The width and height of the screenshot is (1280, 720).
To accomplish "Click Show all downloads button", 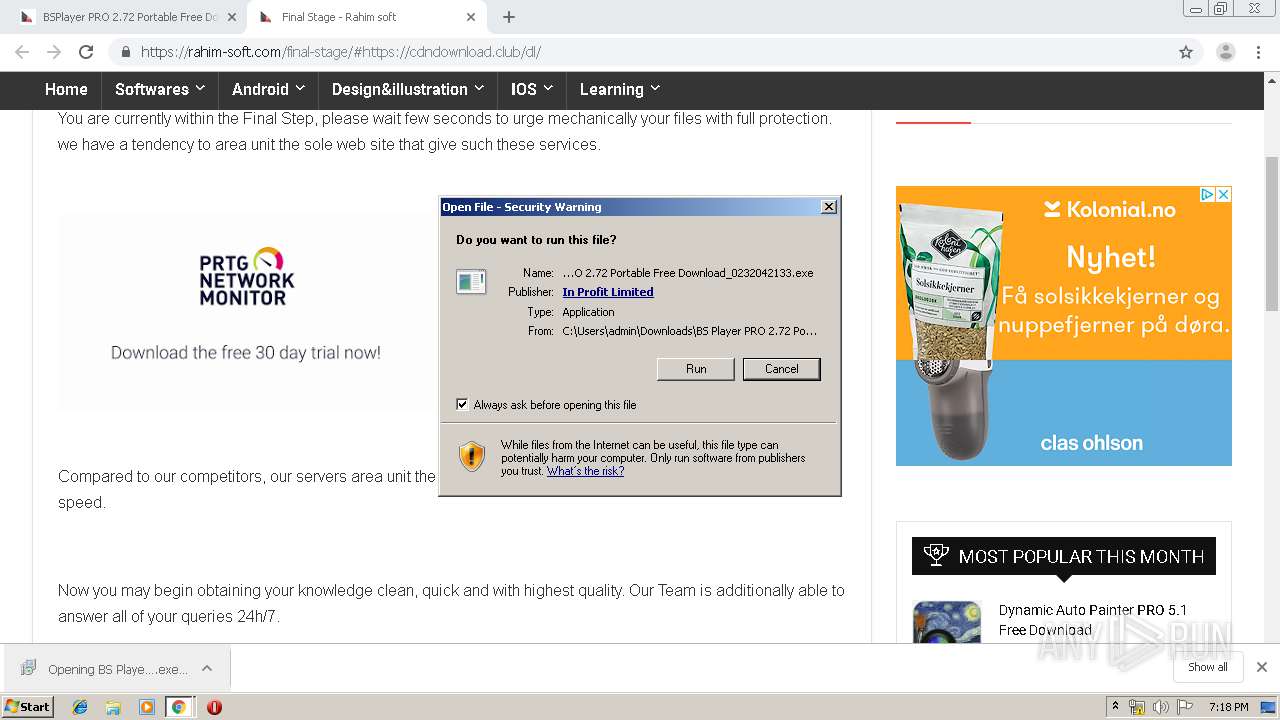I will (1207, 667).
